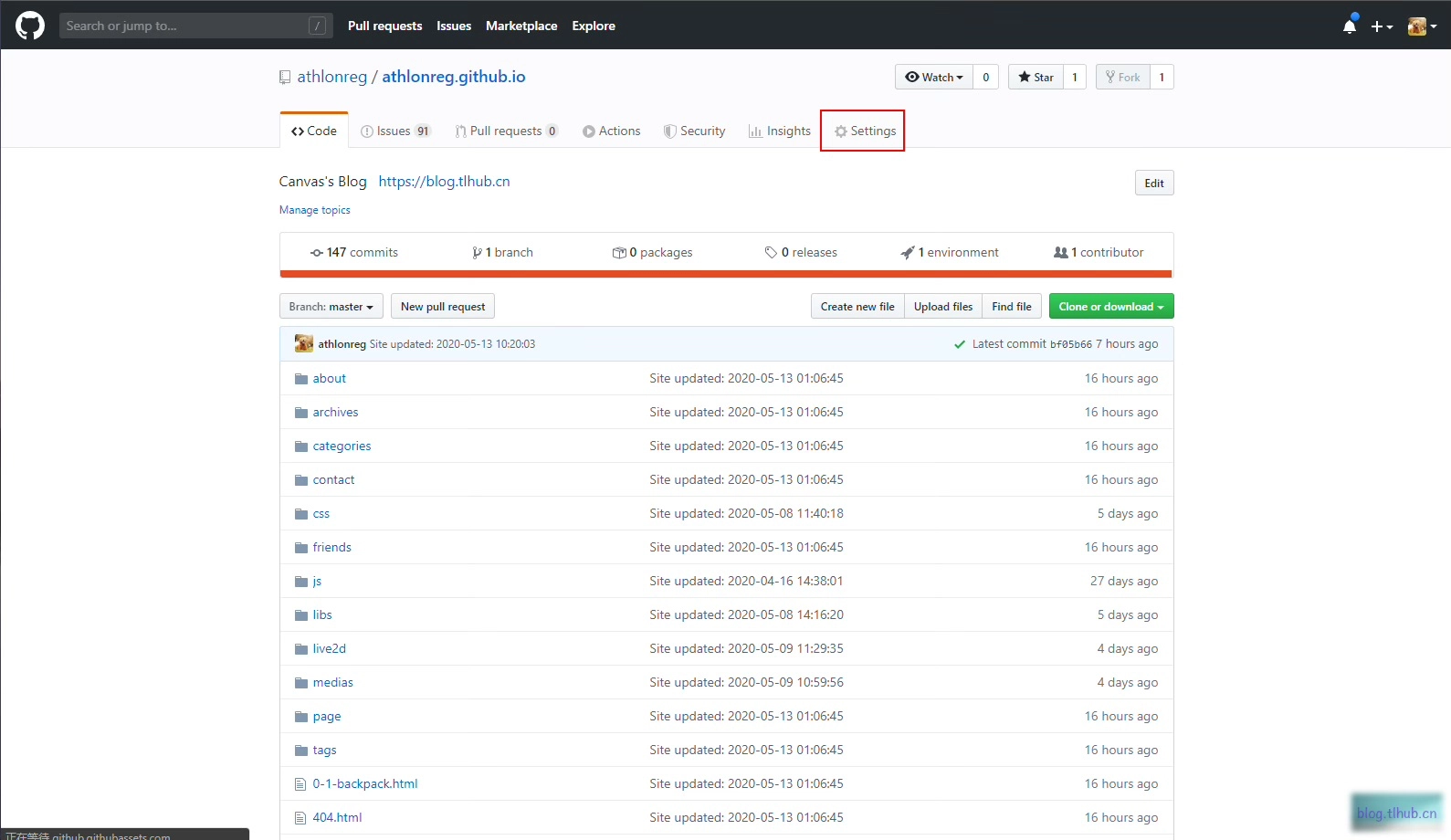Click the folder icon next to categories

tap(301, 446)
